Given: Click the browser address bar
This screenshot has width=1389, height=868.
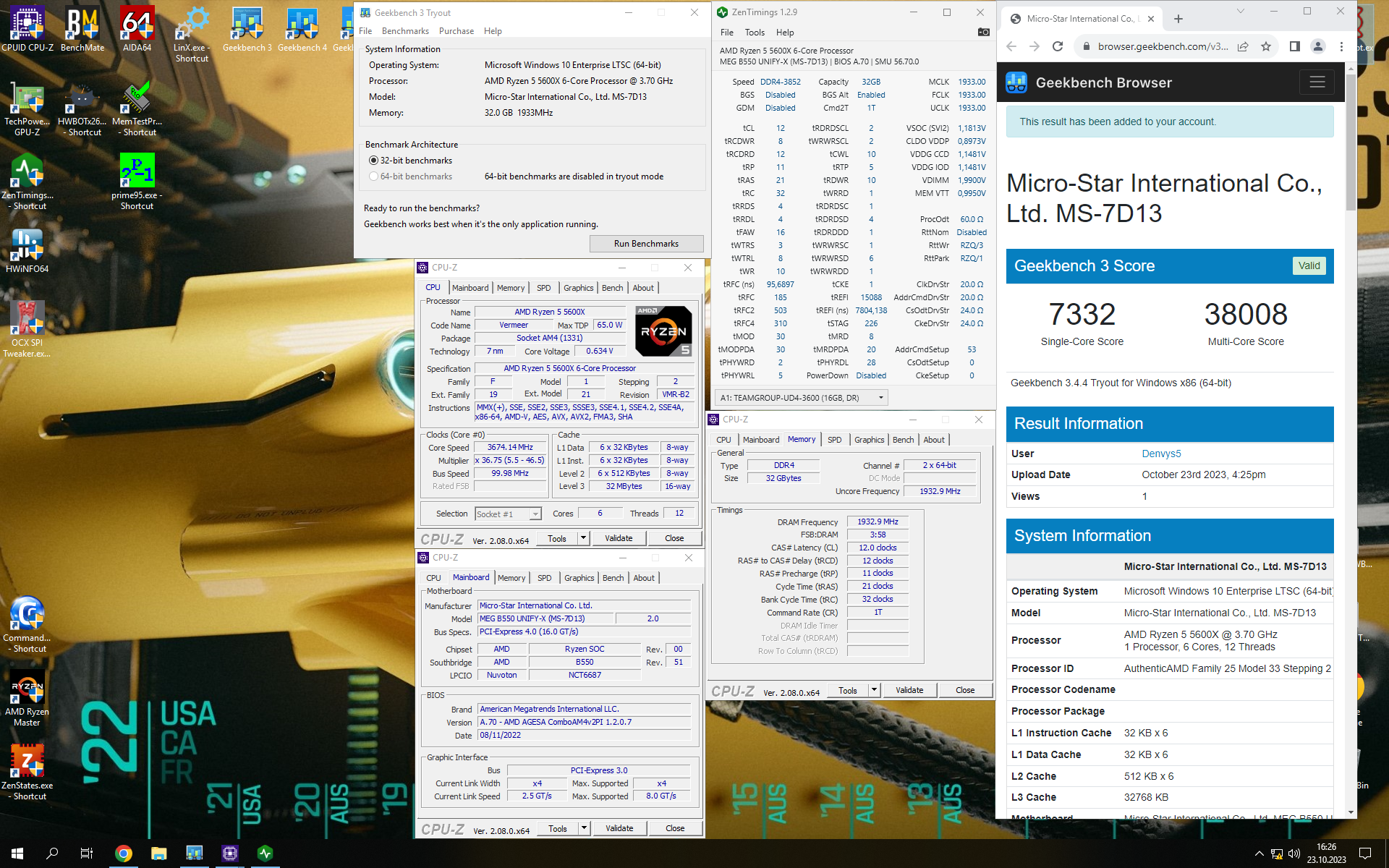Looking at the screenshot, I should (x=1163, y=46).
